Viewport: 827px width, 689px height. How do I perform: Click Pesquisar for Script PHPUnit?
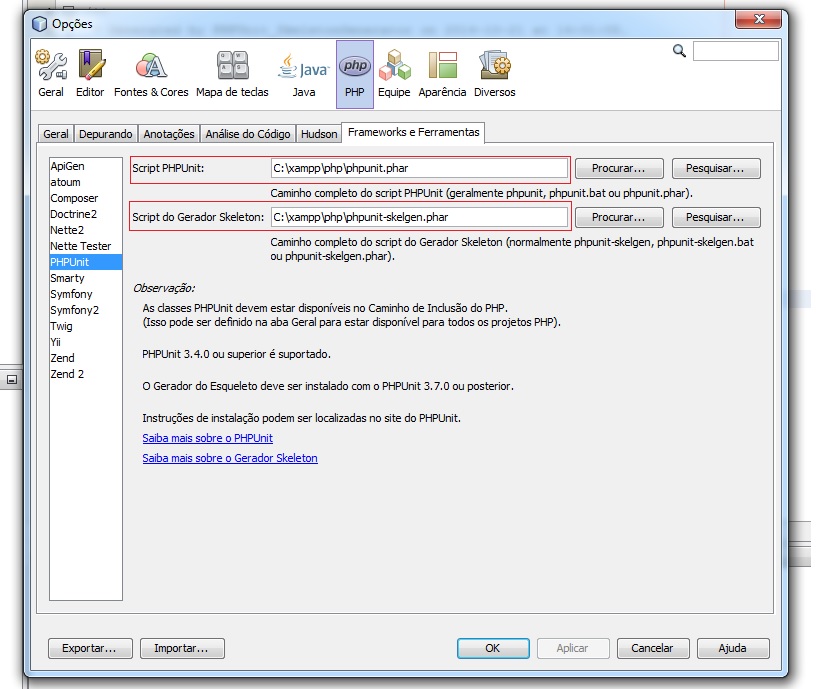point(716,168)
